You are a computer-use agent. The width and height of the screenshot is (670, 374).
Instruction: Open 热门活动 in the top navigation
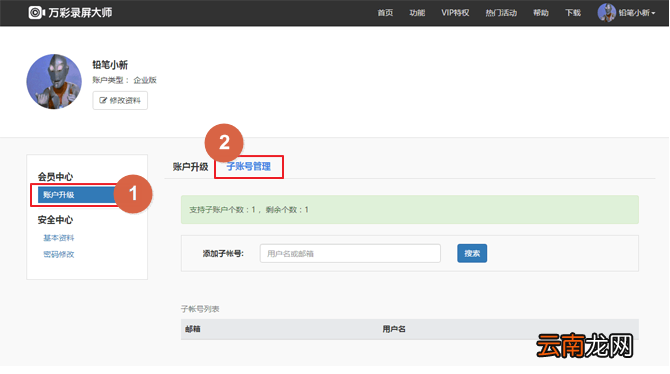point(501,13)
